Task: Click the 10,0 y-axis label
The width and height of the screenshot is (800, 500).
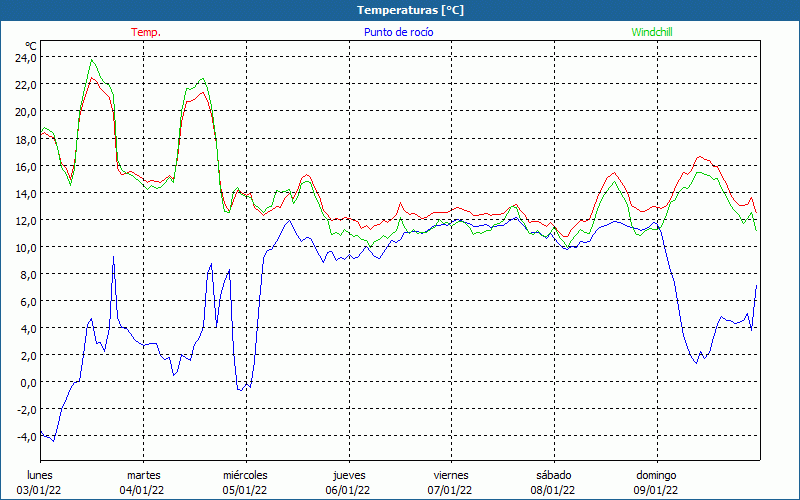Action: pyautogui.click(x=26, y=247)
